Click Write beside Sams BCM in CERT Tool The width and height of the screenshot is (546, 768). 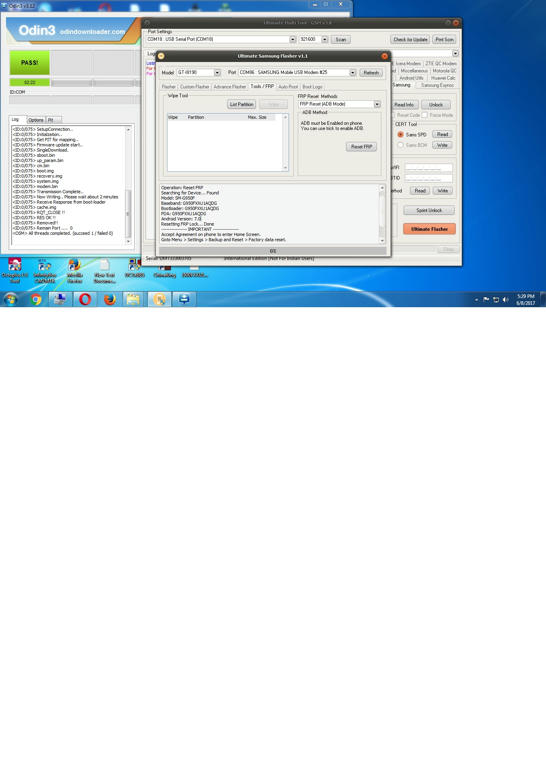click(x=442, y=145)
